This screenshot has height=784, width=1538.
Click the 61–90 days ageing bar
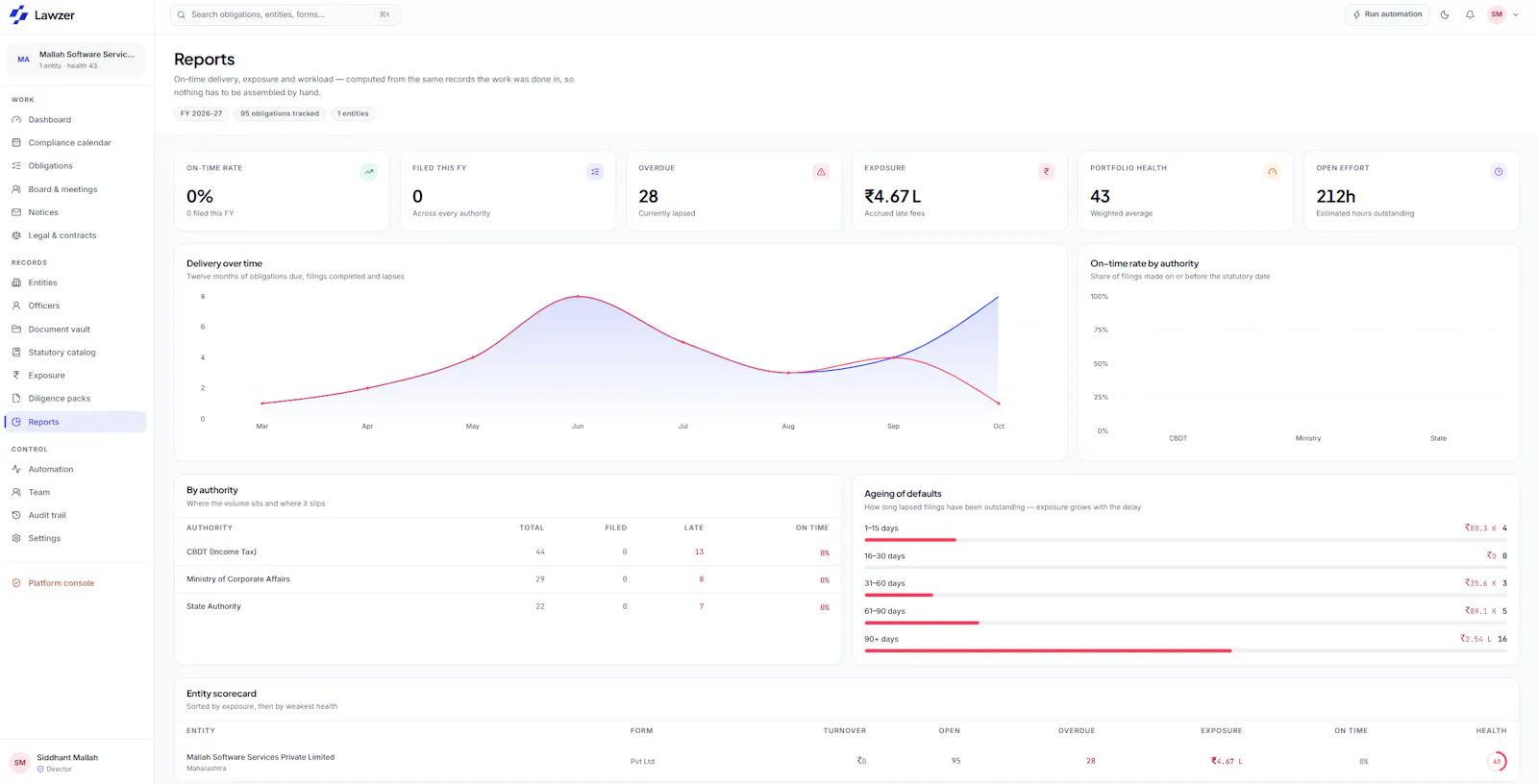pyautogui.click(x=1185, y=623)
